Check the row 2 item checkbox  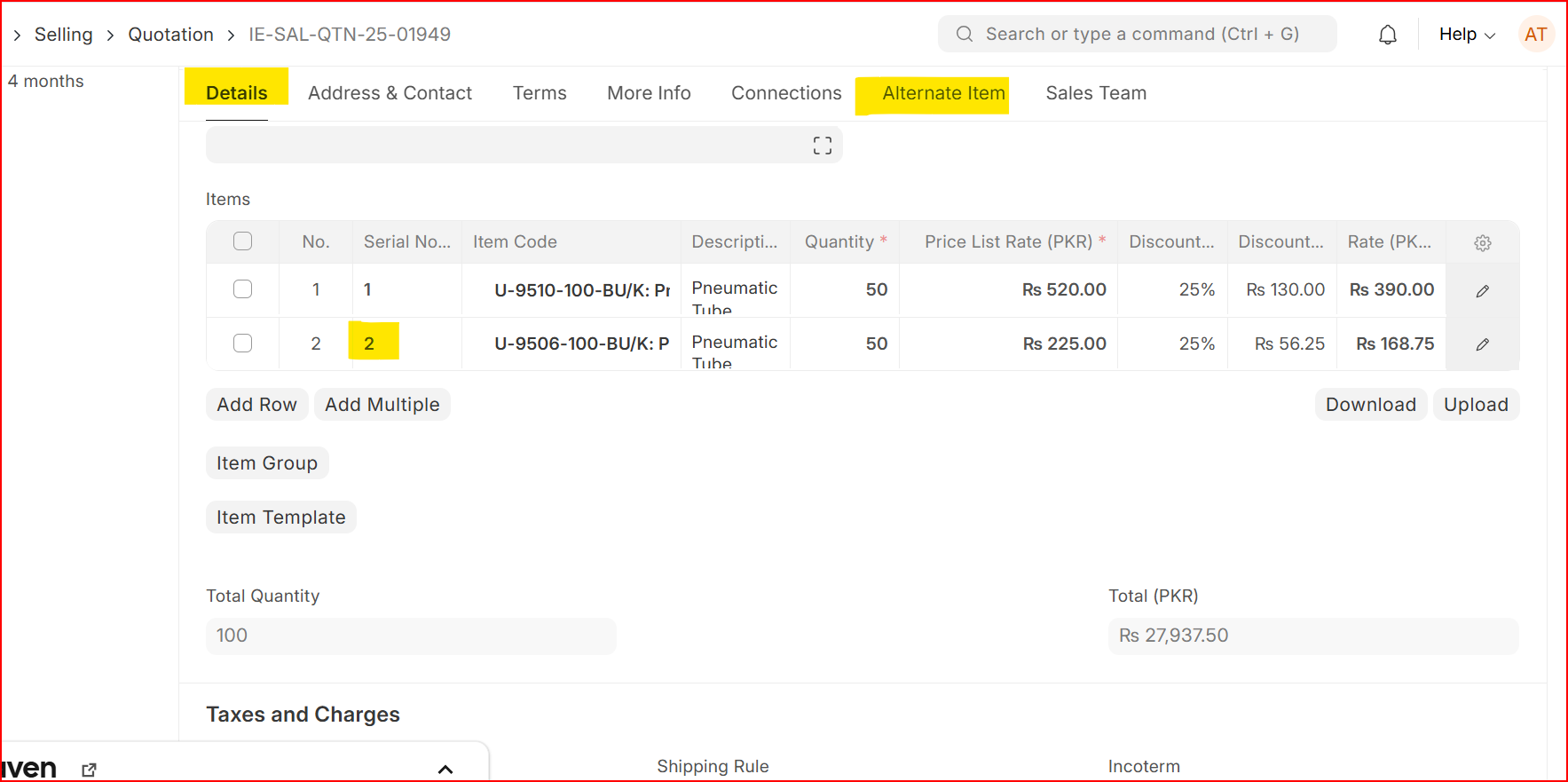tap(242, 344)
